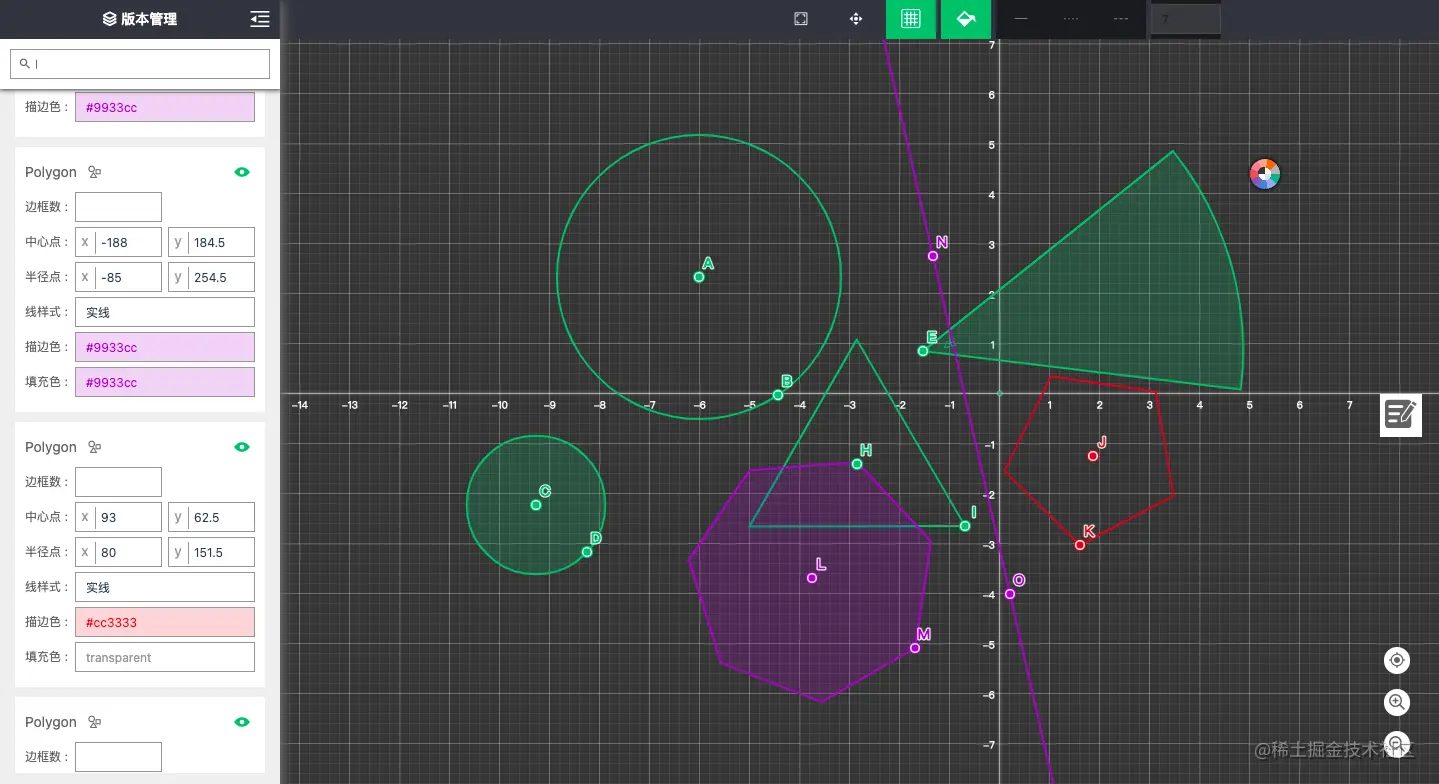
Task: Select point L in the purple heptagon
Action: click(x=812, y=578)
